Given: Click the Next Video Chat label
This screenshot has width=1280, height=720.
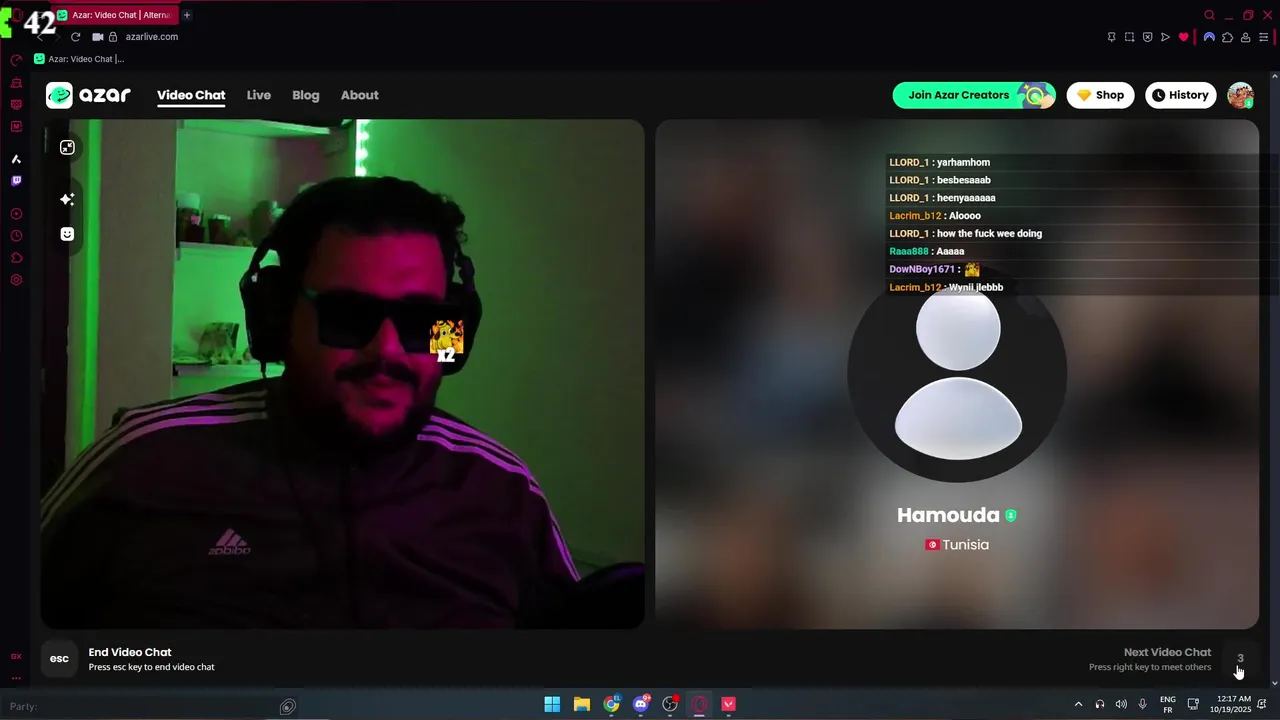Looking at the screenshot, I should coord(1167,652).
